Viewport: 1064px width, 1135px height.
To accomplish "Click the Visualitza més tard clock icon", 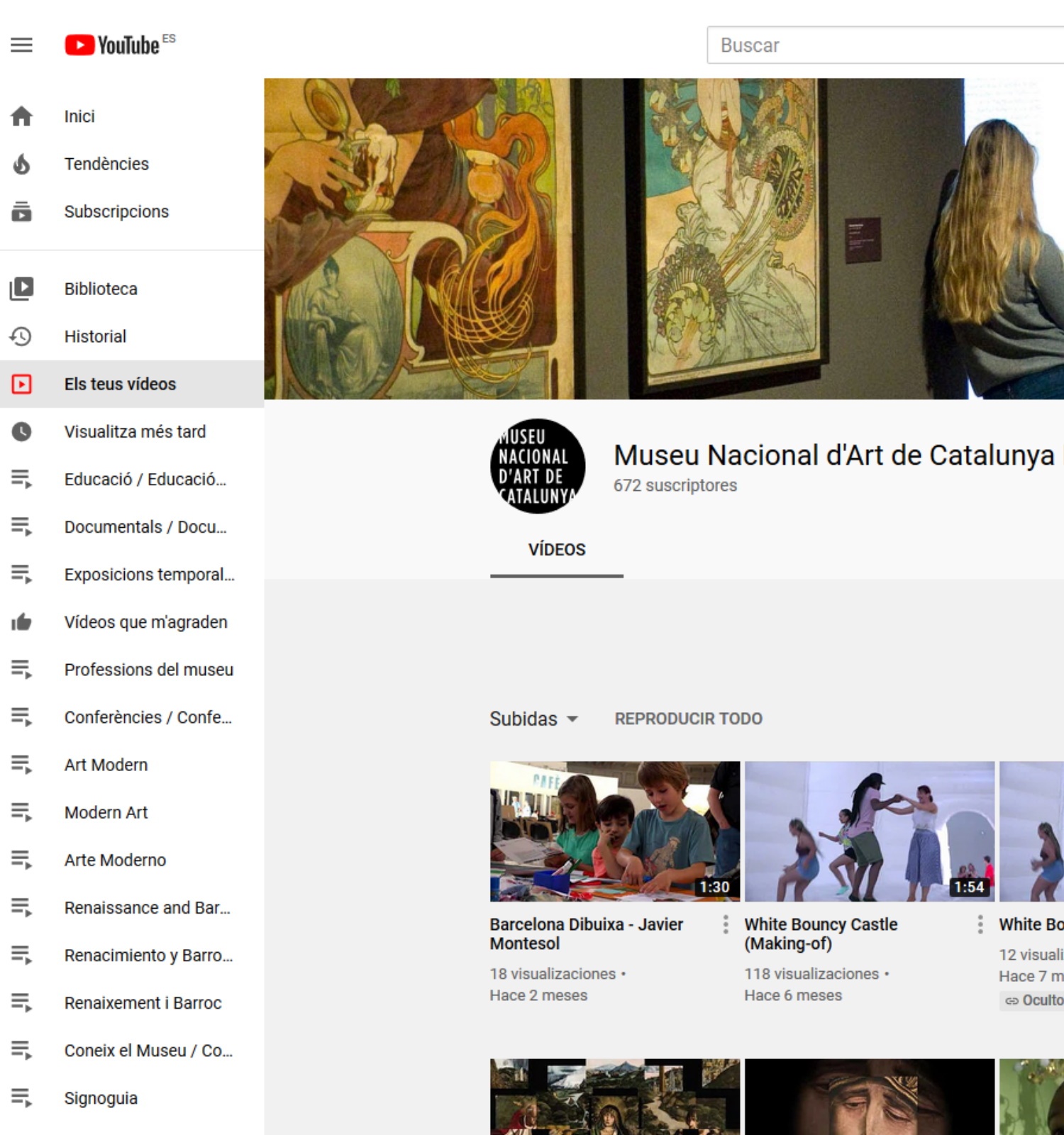I will click(21, 431).
